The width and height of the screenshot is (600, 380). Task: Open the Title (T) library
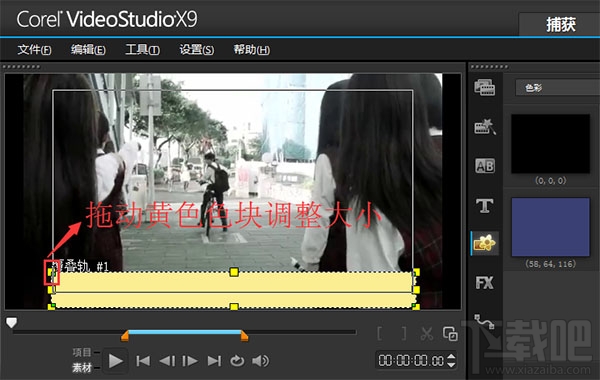pos(484,205)
